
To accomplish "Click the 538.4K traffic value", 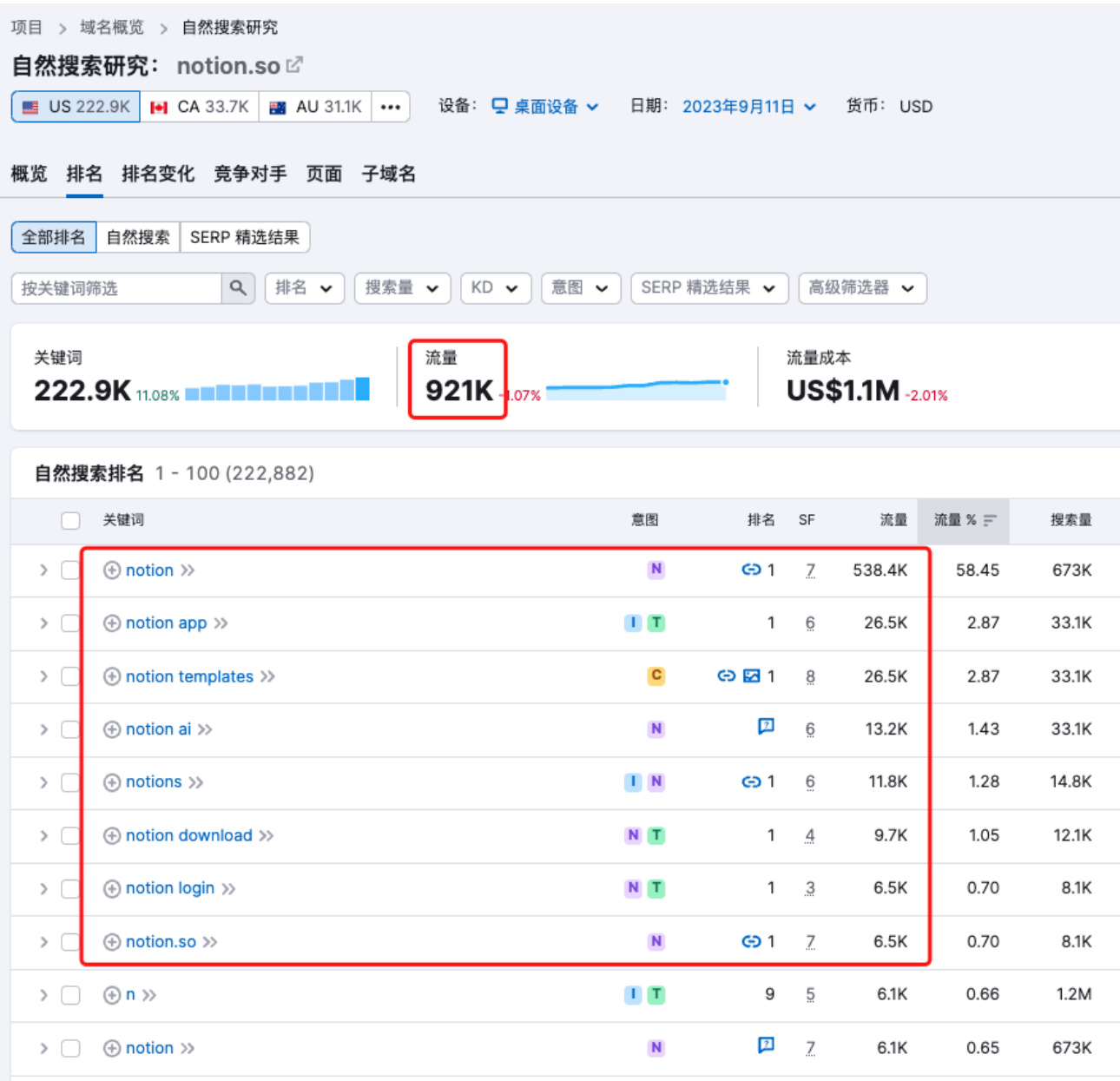I will pos(880,570).
